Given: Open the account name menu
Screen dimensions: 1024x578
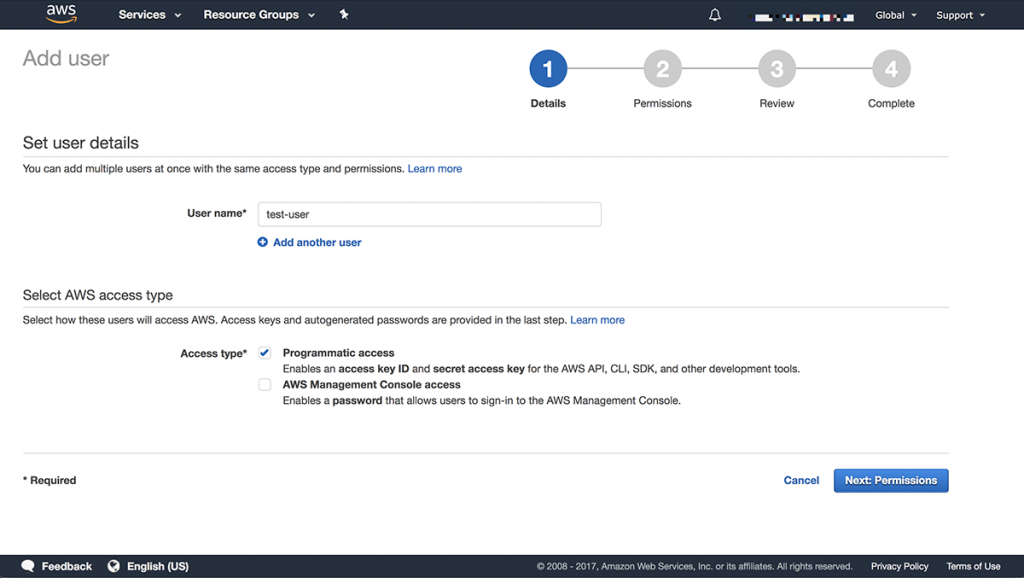Looking at the screenshot, I should (803, 14).
